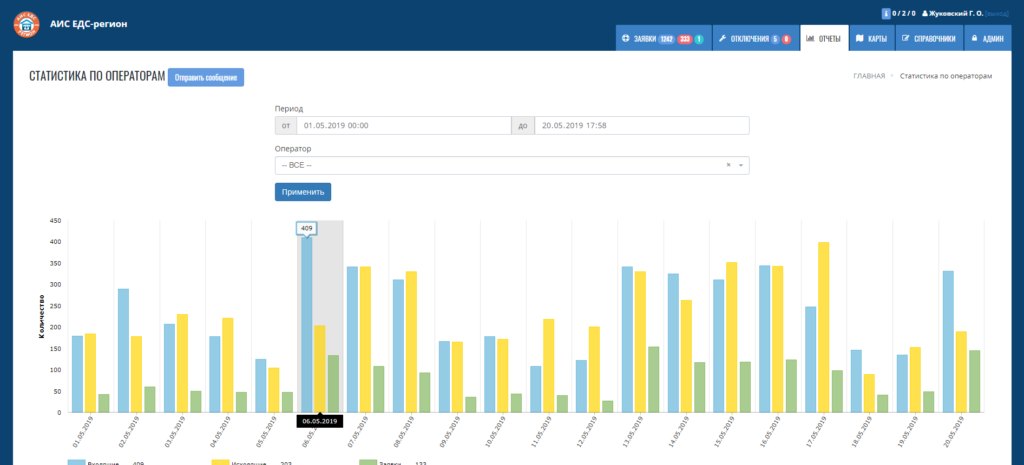Click the Применить button

(303, 192)
